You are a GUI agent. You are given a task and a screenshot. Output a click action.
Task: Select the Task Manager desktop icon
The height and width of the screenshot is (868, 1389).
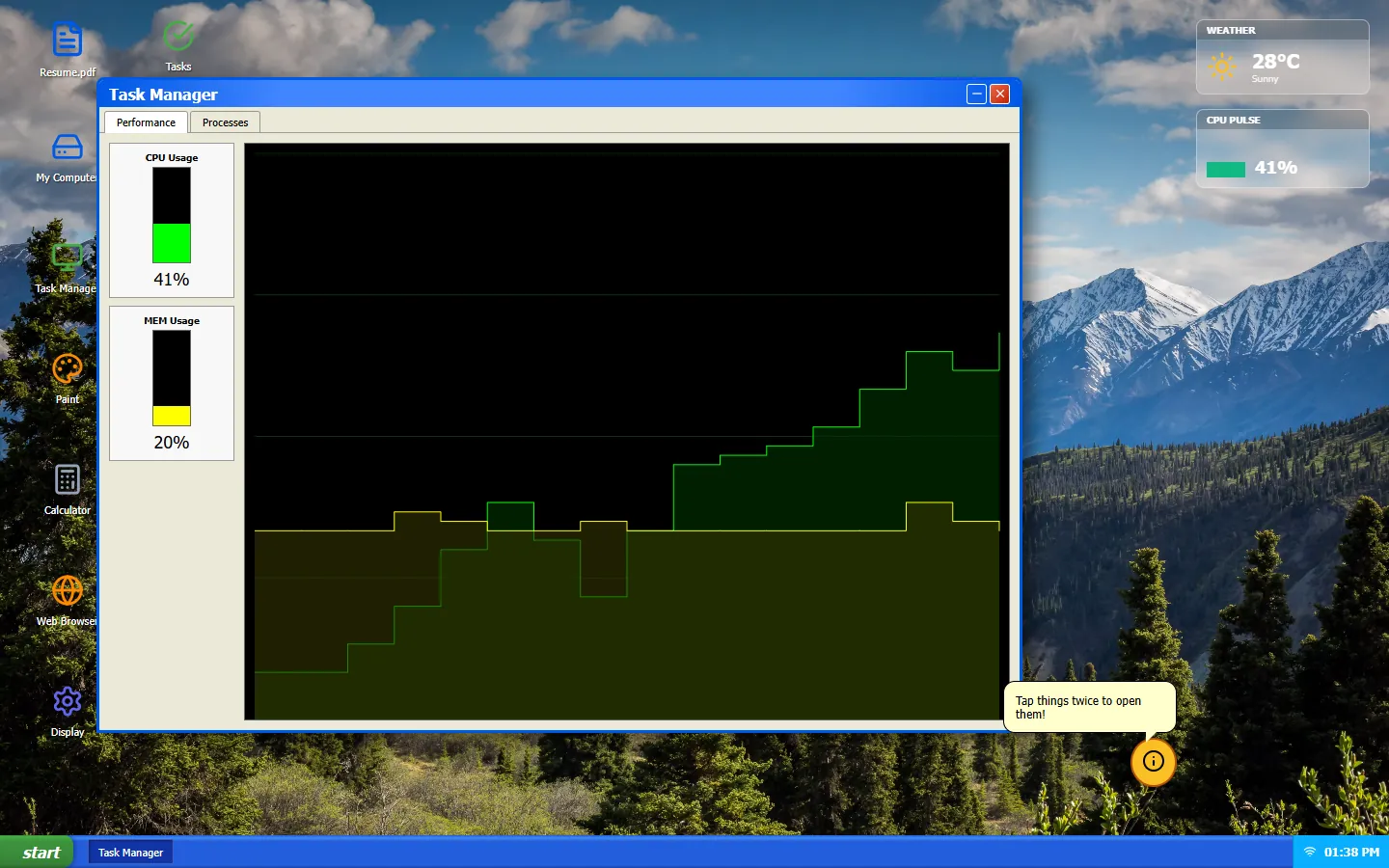(67, 268)
